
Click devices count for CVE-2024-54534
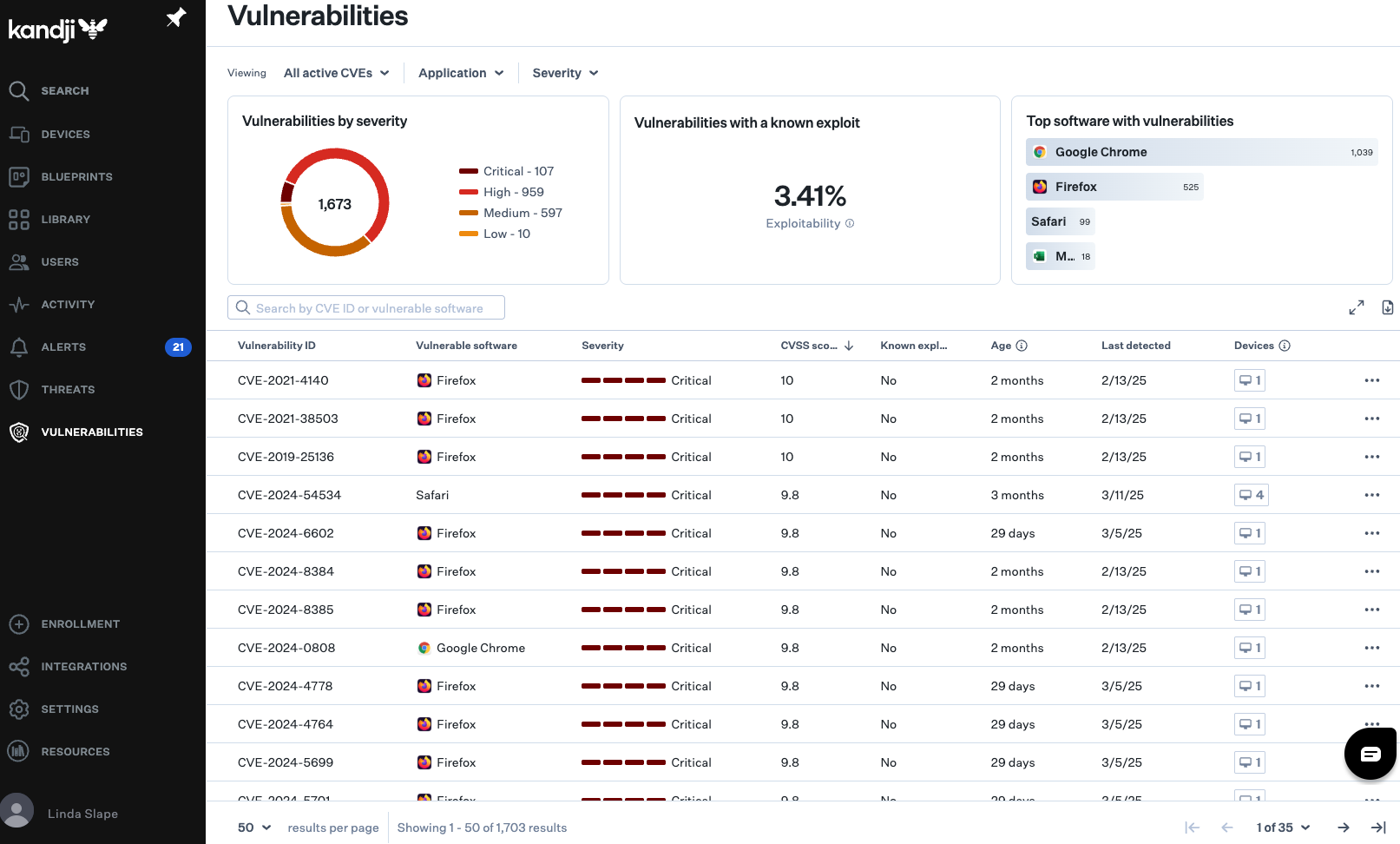click(x=1250, y=495)
